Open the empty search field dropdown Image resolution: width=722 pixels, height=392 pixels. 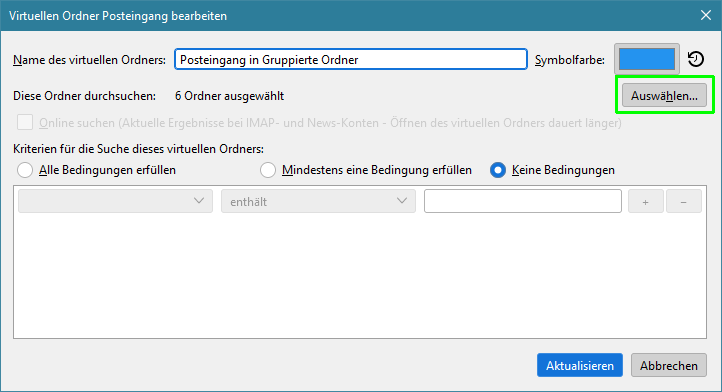point(115,201)
